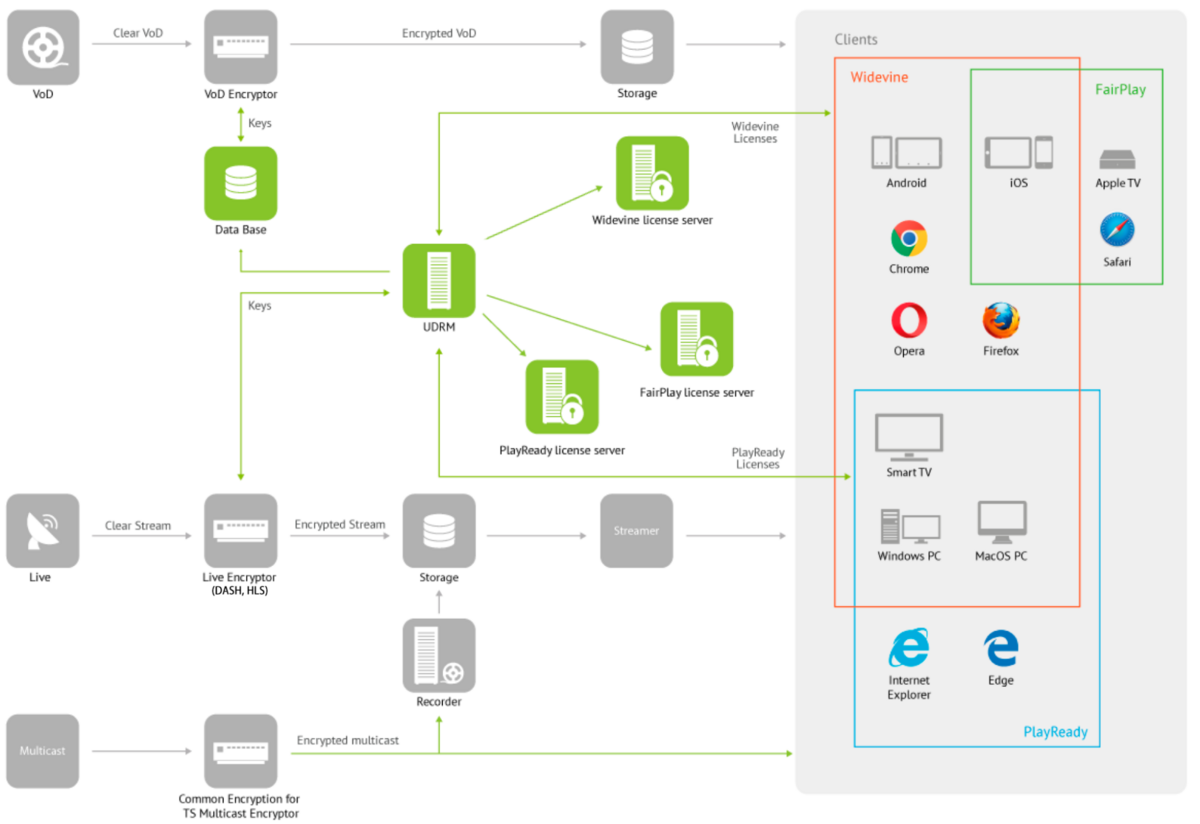Image resolution: width=1200 pixels, height=824 pixels.
Task: Click the Edge browser icon
Action: (x=1001, y=648)
